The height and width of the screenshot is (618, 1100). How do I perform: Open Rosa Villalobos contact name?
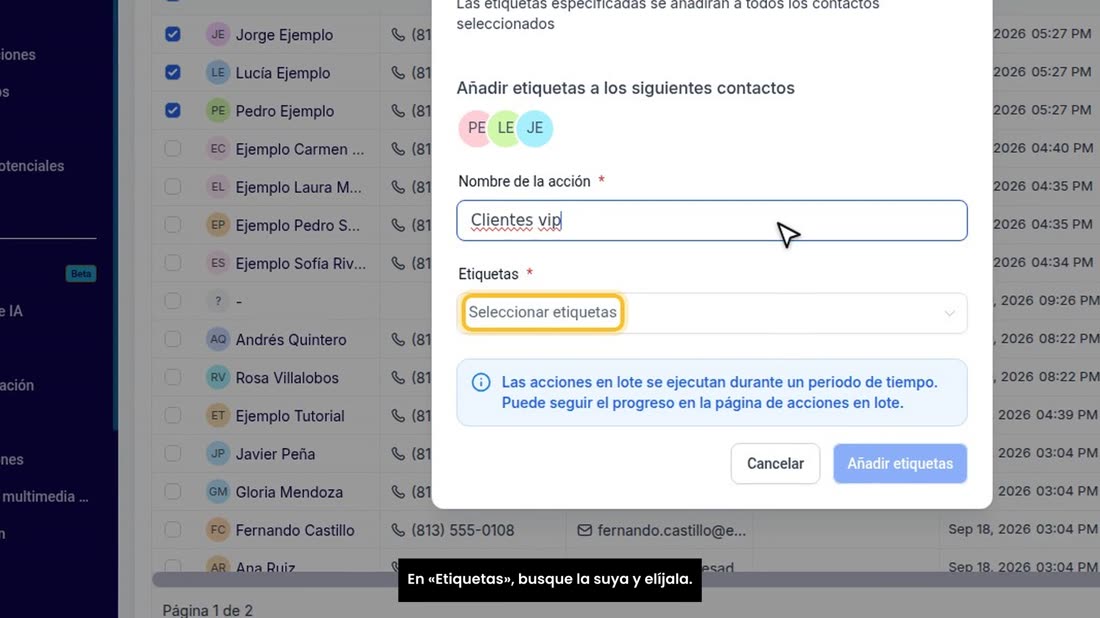tap(287, 378)
